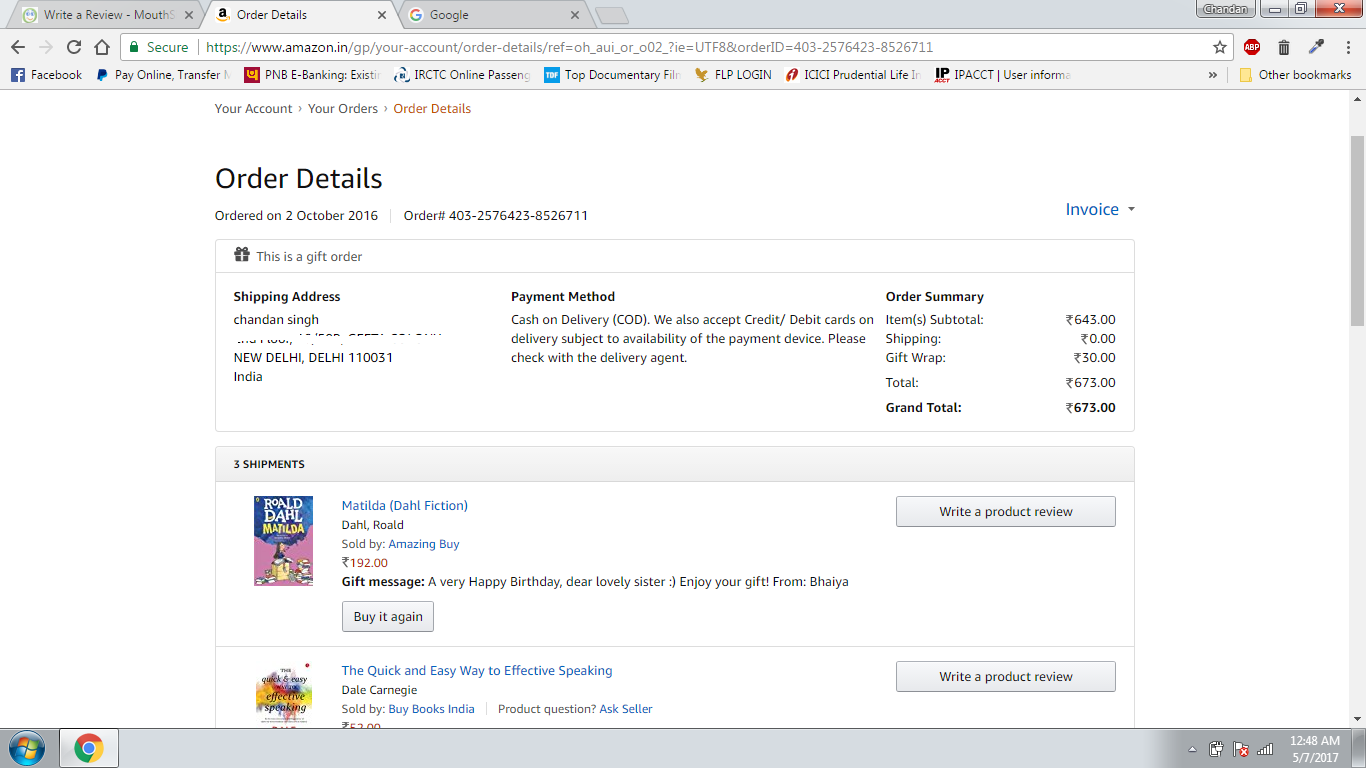This screenshot has height=768, width=1366.
Task: Open the Adblock Plus extension icon
Action: [x=1252, y=47]
